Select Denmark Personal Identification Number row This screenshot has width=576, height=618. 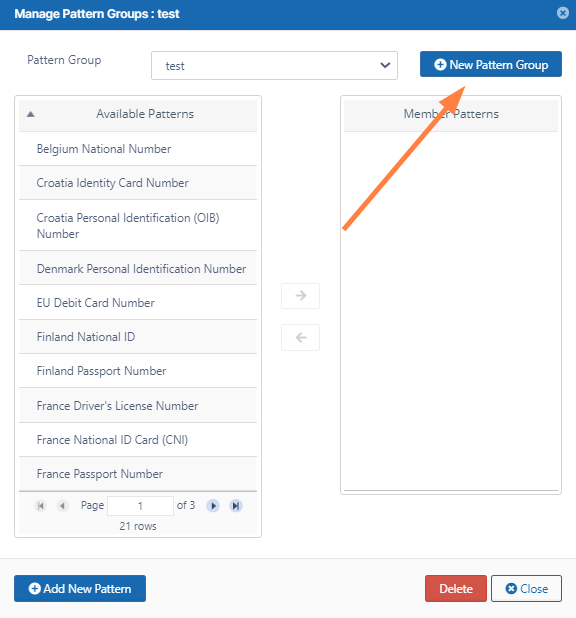tap(138, 268)
